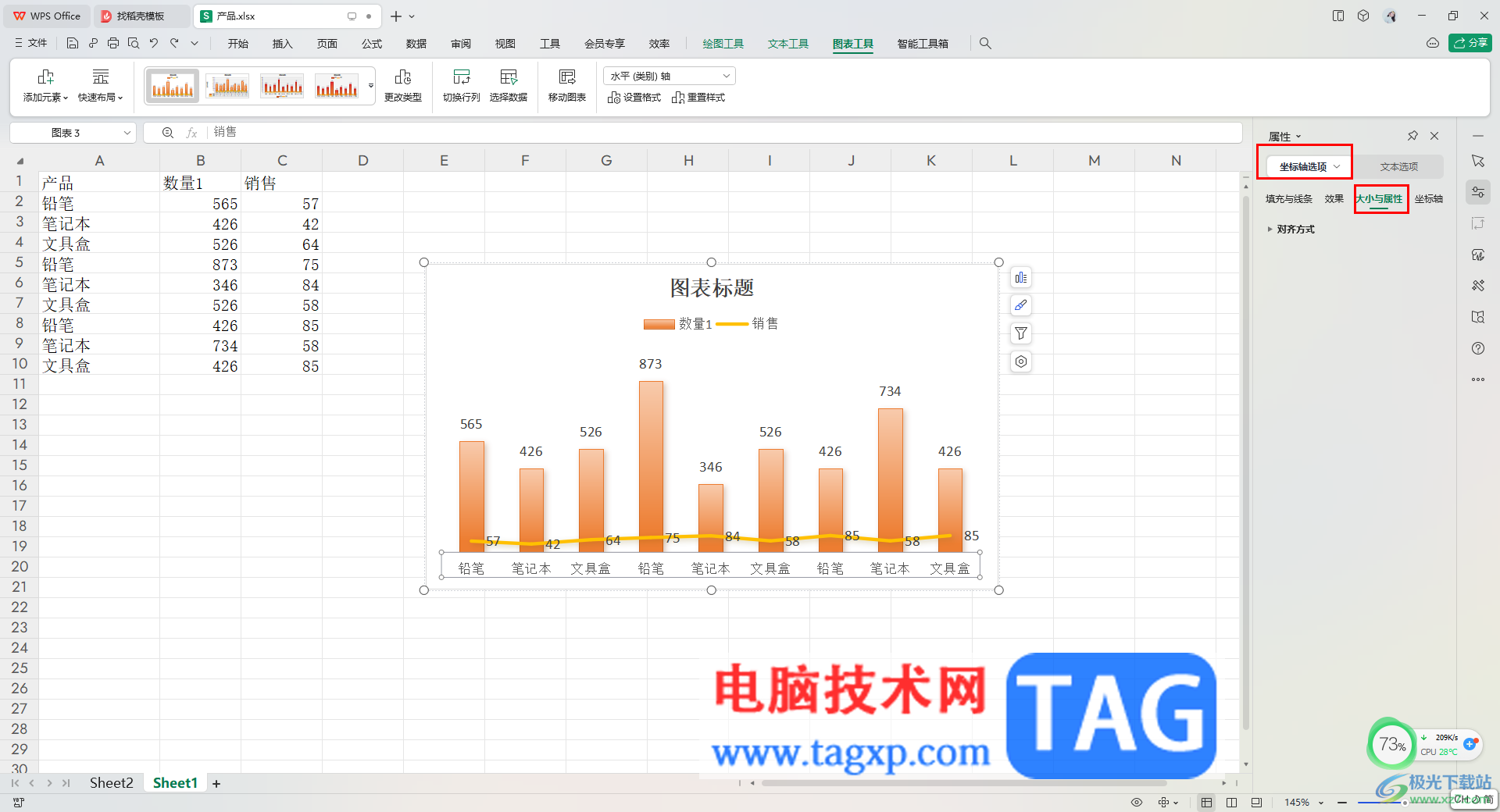Select the second chart style thumbnail

227,86
